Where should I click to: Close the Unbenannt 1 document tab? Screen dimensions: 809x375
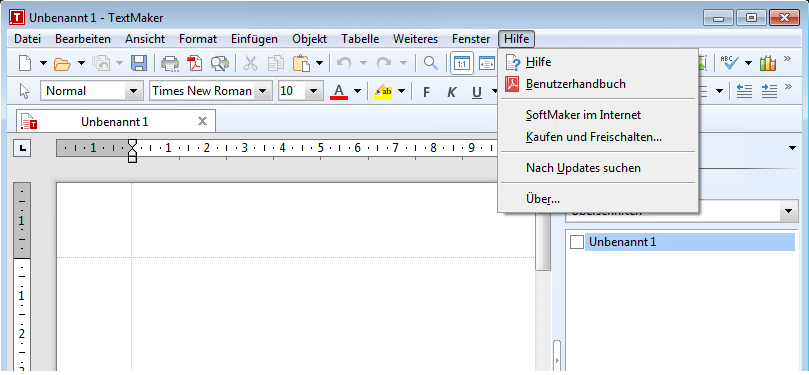[203, 121]
